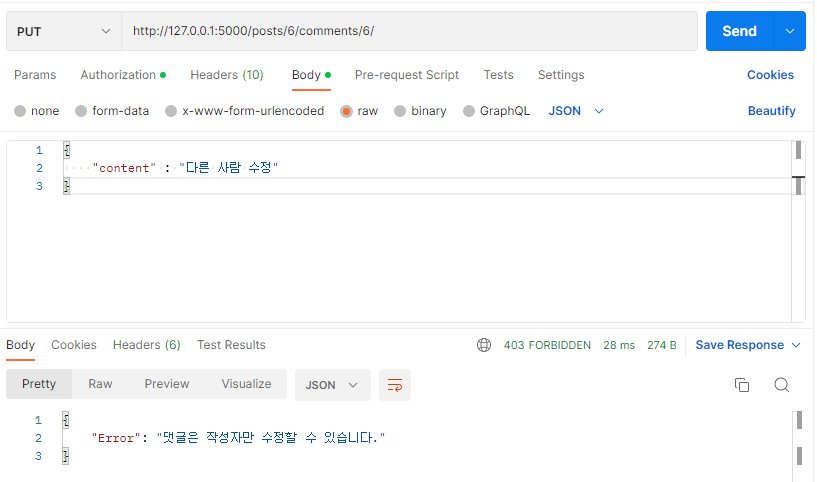
Task: Open the Test Results tab
Action: click(231, 345)
